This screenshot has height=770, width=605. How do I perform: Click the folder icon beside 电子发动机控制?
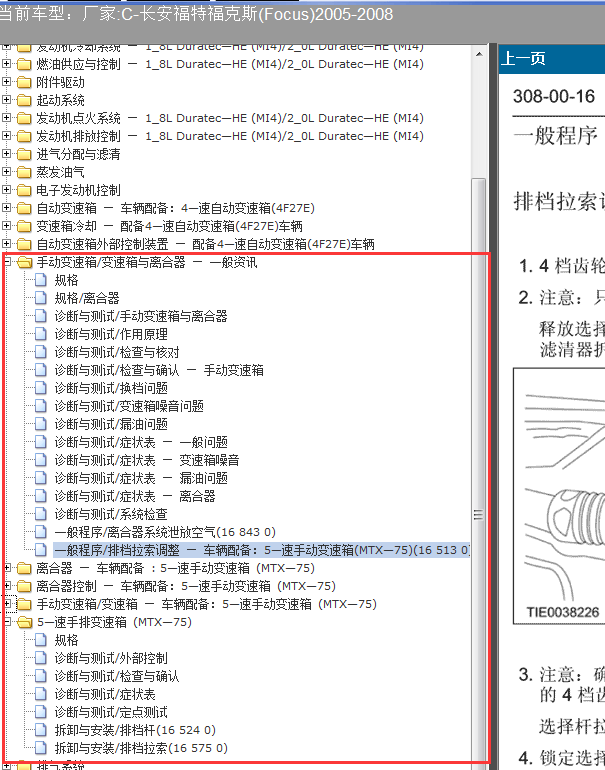(24, 191)
